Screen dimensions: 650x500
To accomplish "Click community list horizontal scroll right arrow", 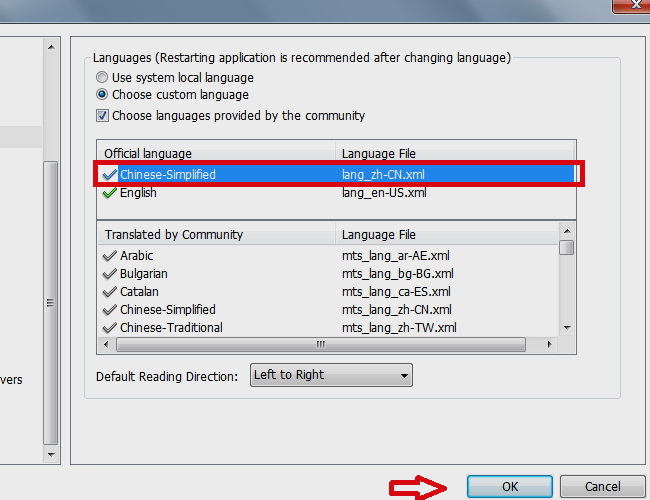I will [x=550, y=345].
